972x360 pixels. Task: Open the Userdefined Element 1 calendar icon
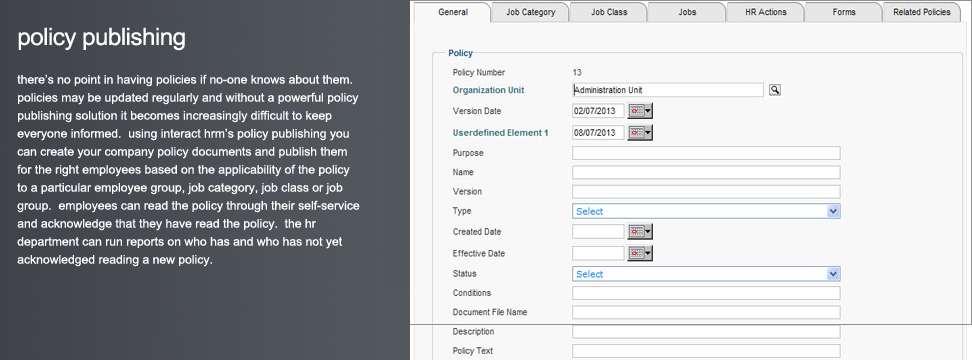pos(640,133)
